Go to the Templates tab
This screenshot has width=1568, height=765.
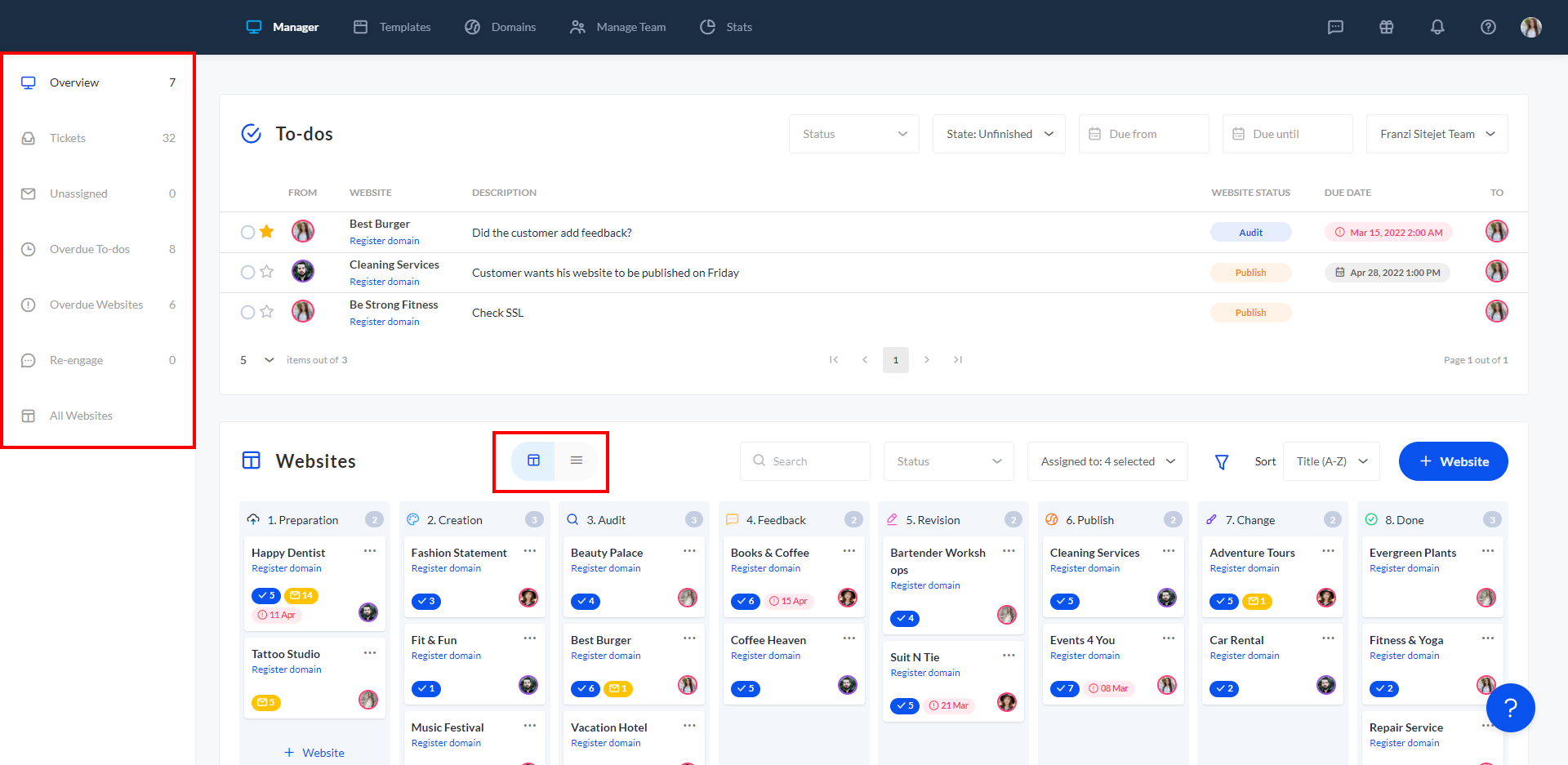pos(392,27)
